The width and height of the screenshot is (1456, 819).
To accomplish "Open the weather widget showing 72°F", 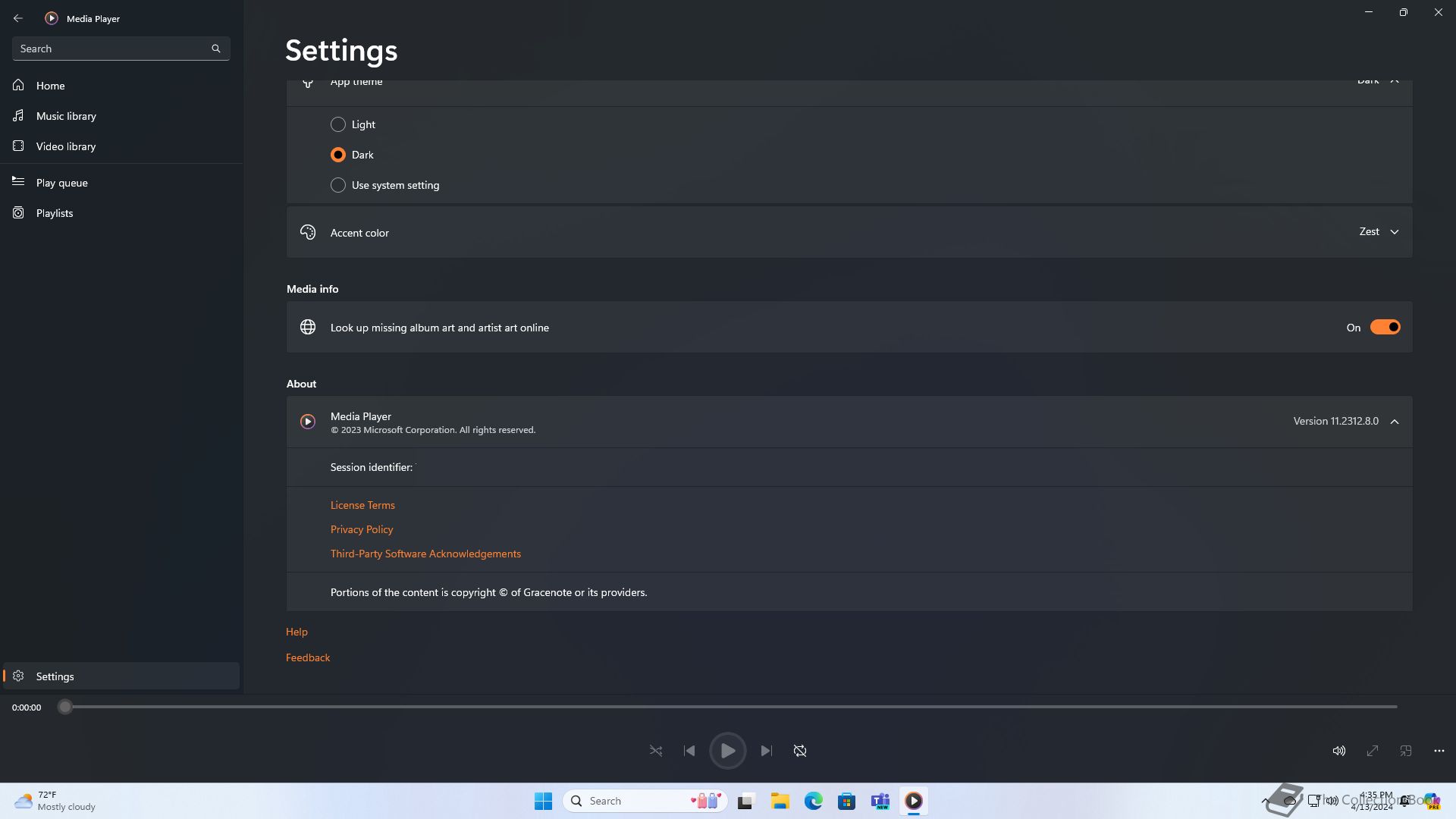I will point(55,801).
